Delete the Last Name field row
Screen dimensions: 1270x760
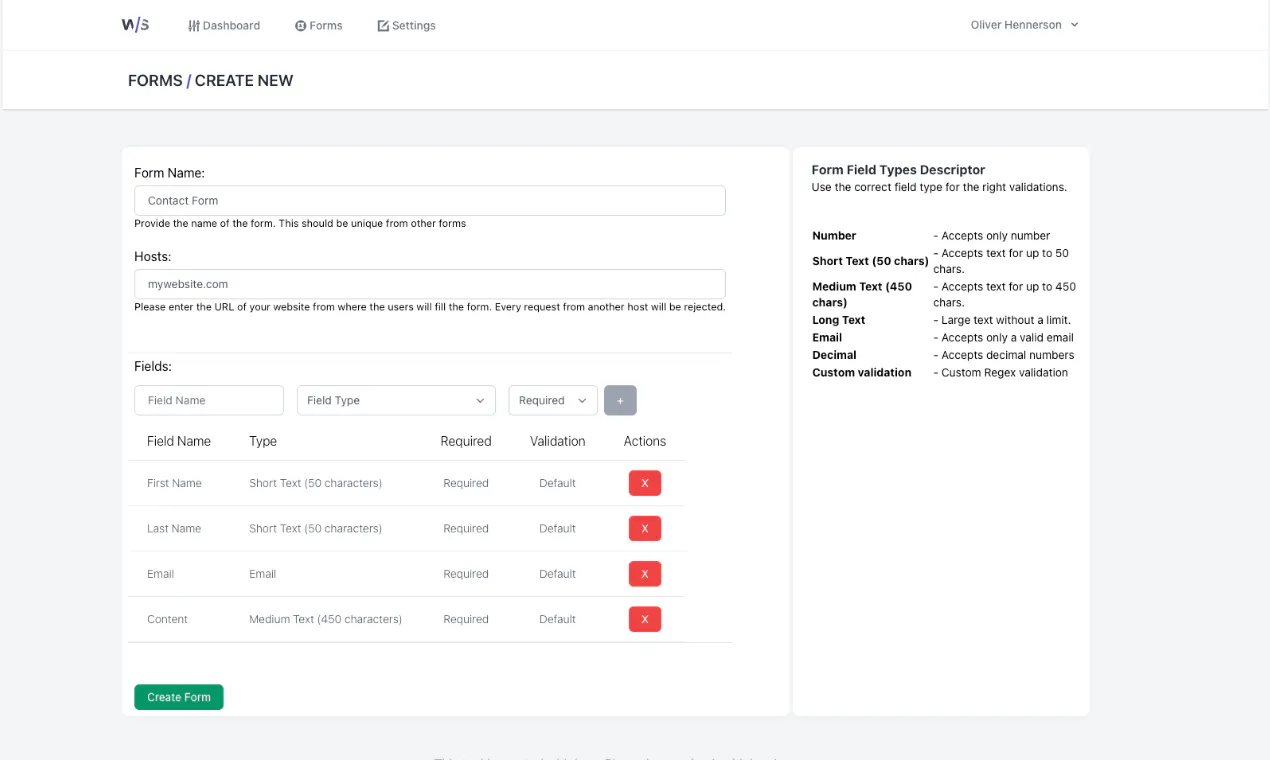pyautogui.click(x=645, y=528)
